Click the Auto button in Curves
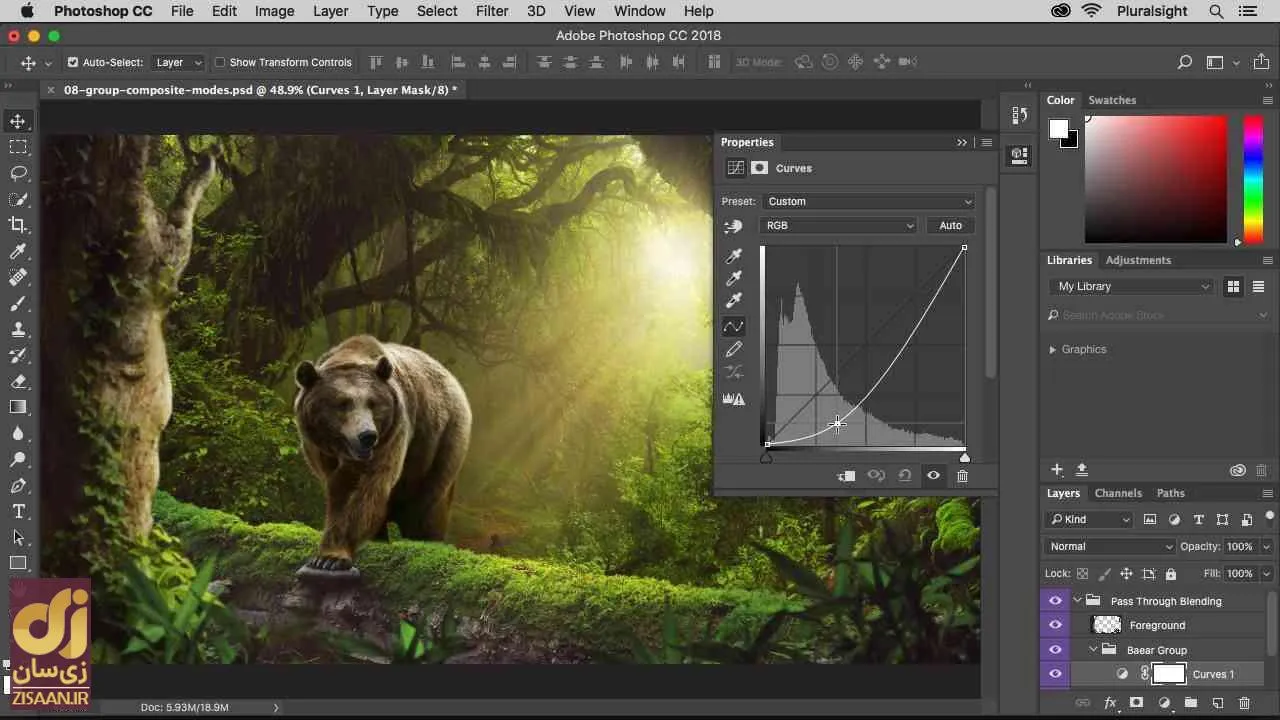 [x=950, y=225]
